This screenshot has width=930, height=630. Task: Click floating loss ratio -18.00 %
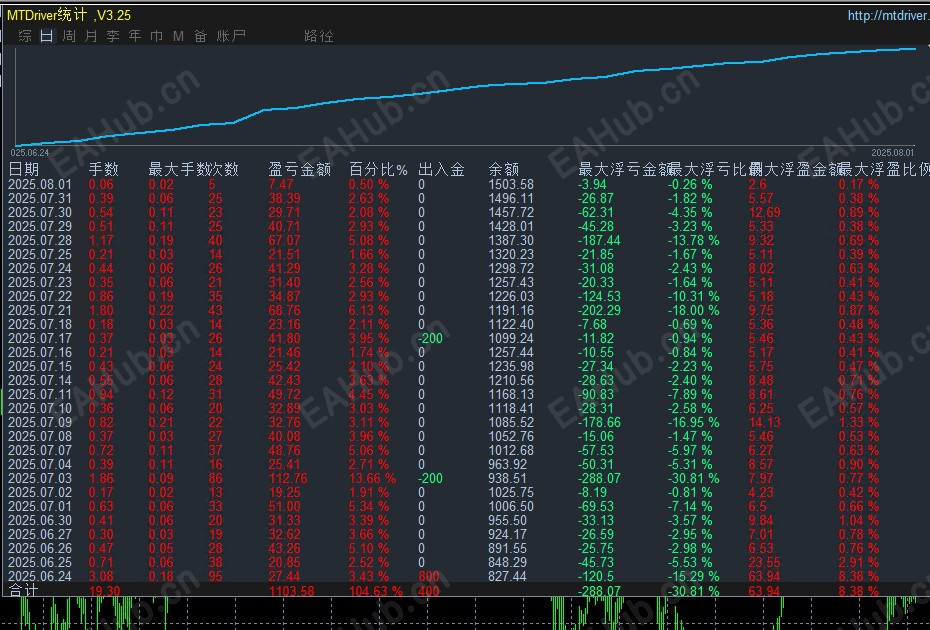pyautogui.click(x=693, y=310)
